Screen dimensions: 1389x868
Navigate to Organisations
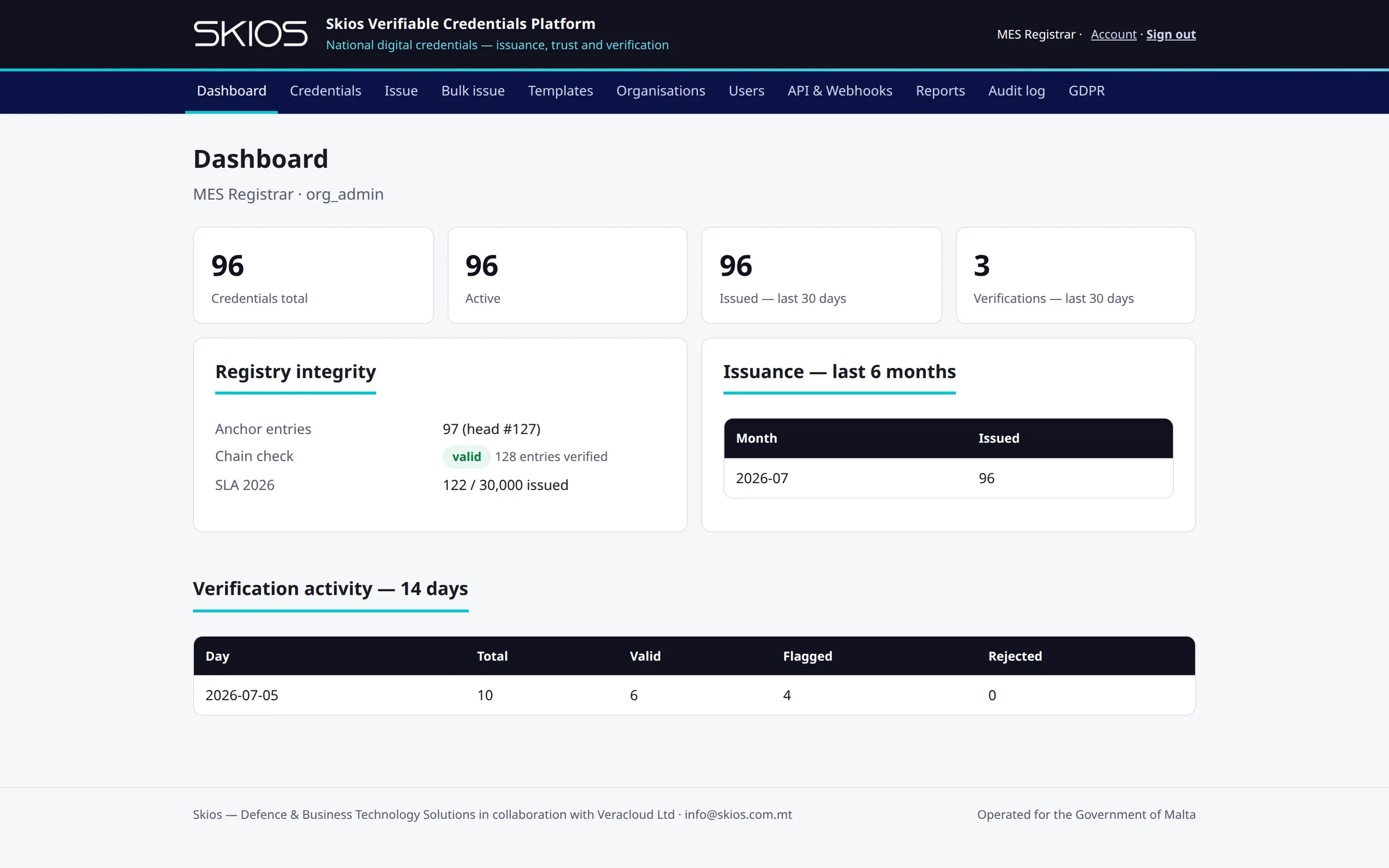point(660,91)
